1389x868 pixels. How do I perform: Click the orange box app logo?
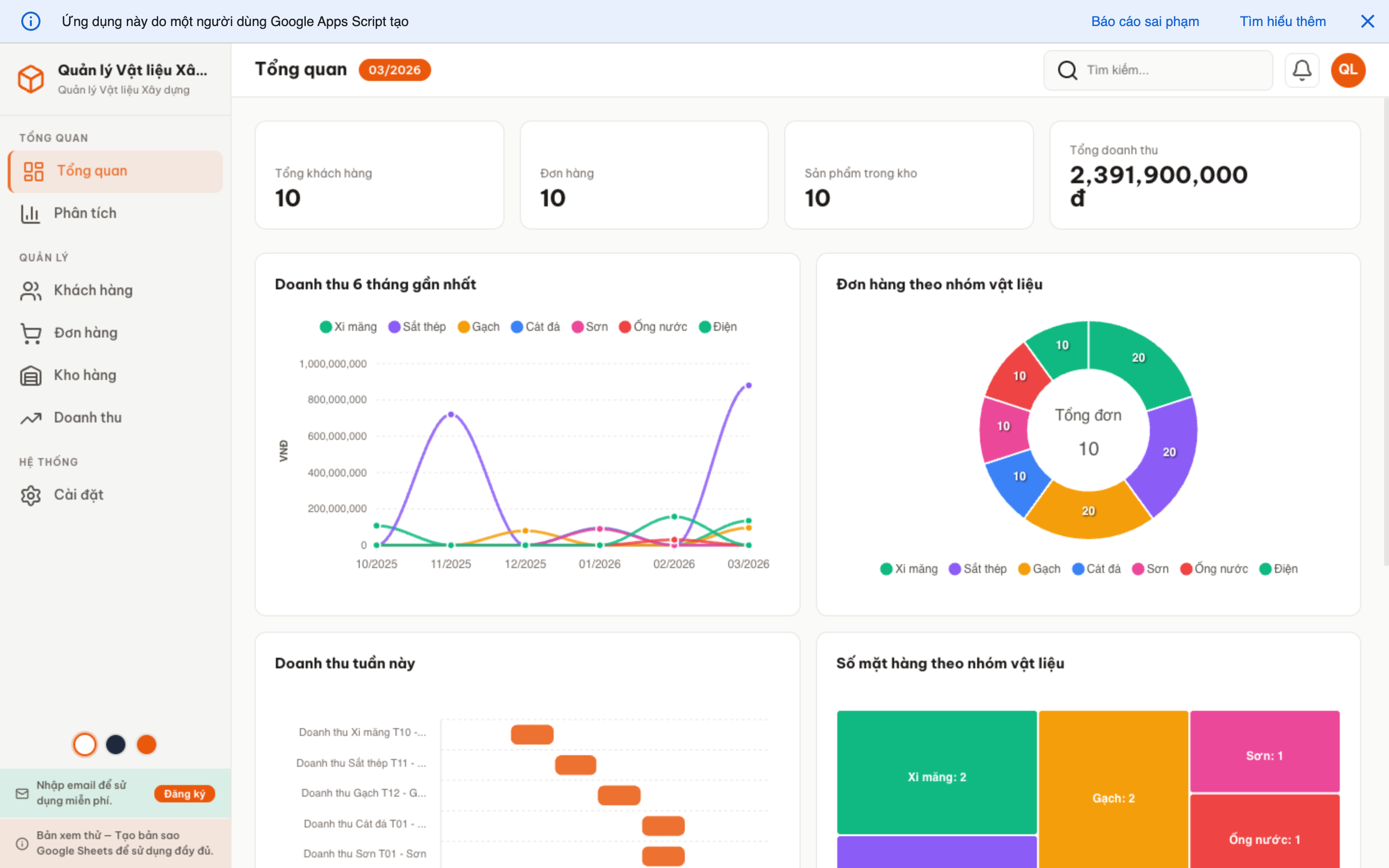coord(30,79)
